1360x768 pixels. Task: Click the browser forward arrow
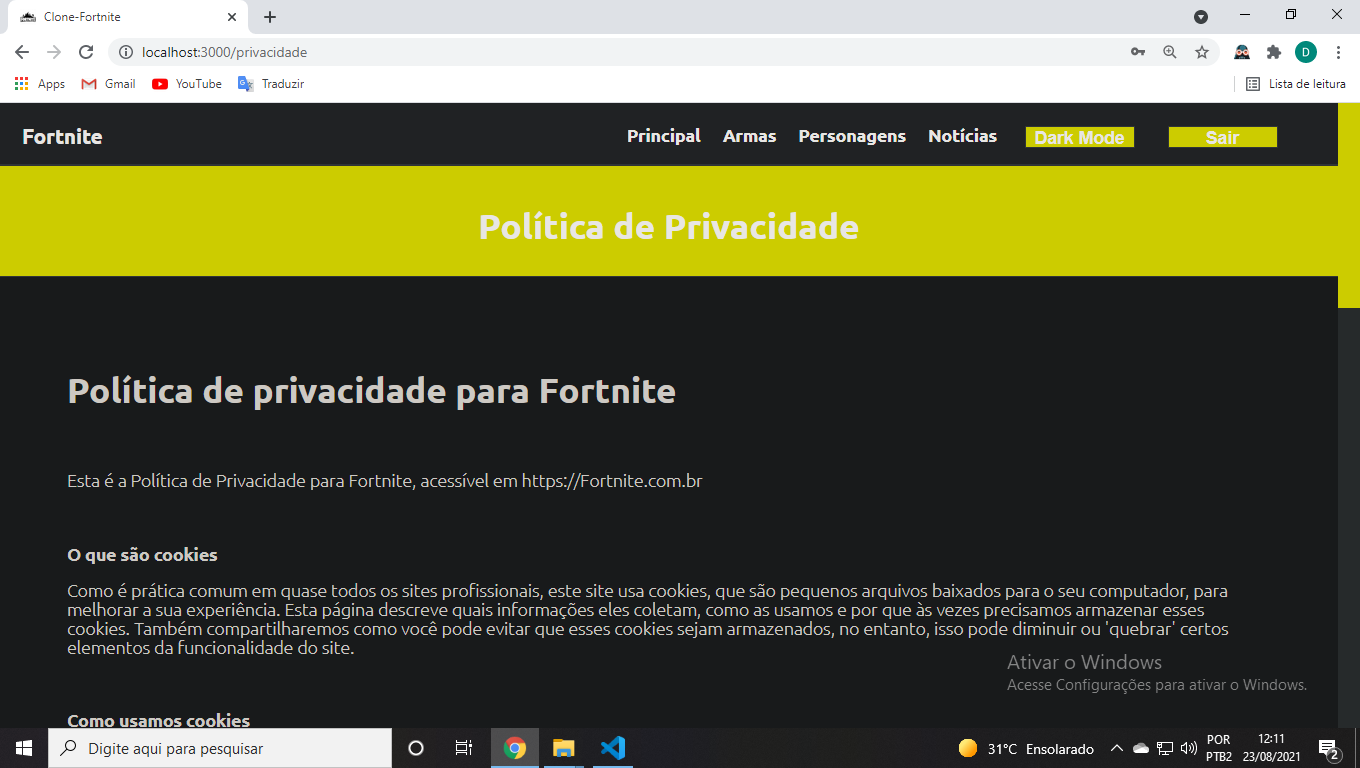[x=54, y=52]
